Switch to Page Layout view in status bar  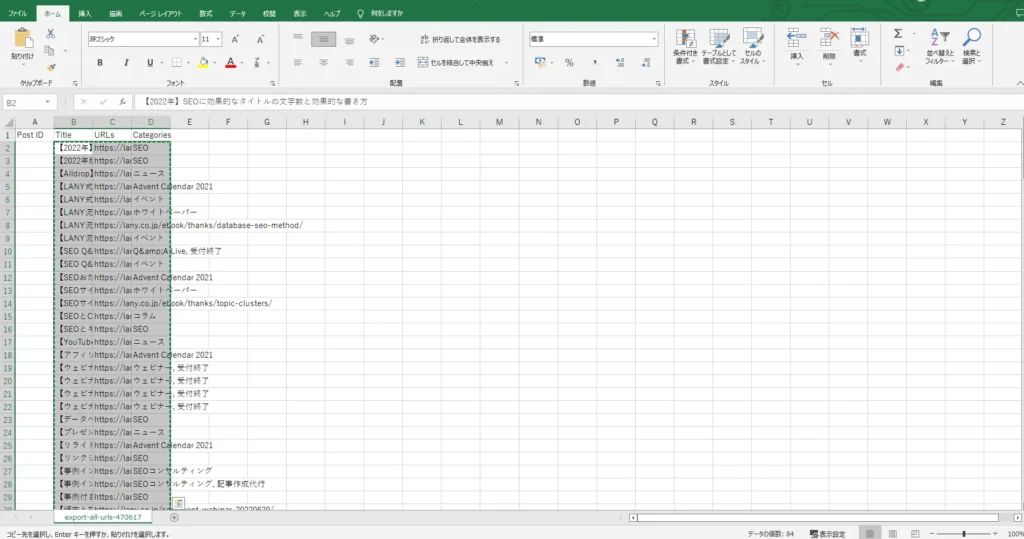[893, 534]
